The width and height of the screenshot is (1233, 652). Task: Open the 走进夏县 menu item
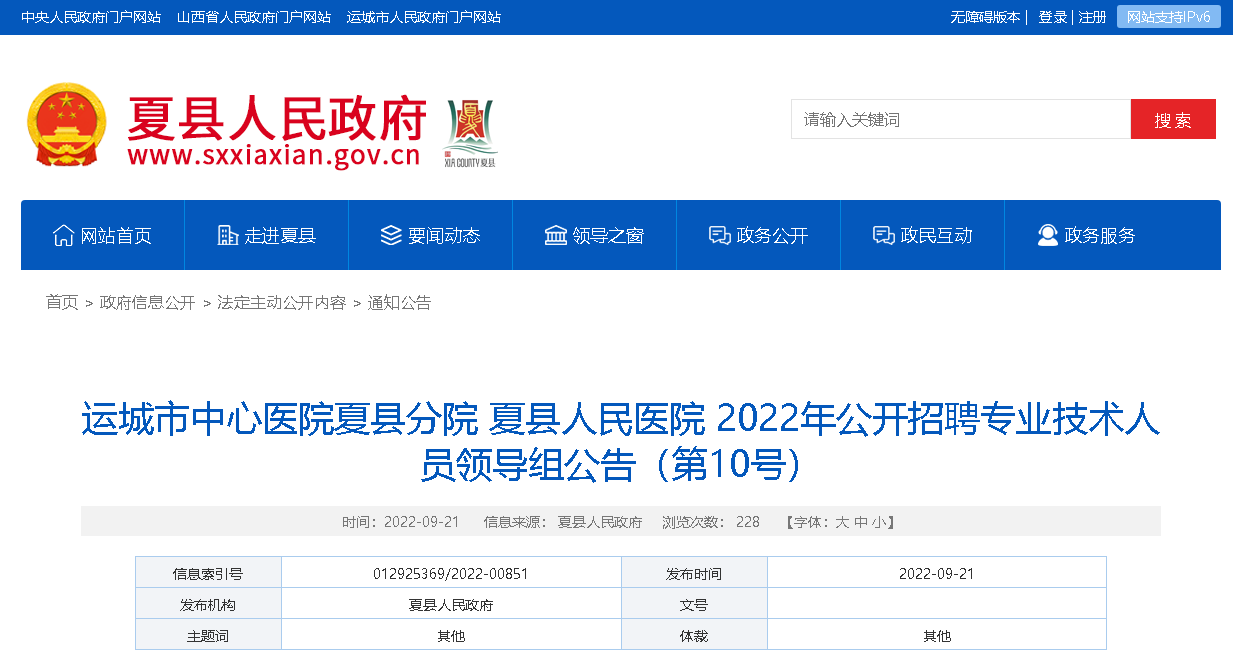(267, 235)
